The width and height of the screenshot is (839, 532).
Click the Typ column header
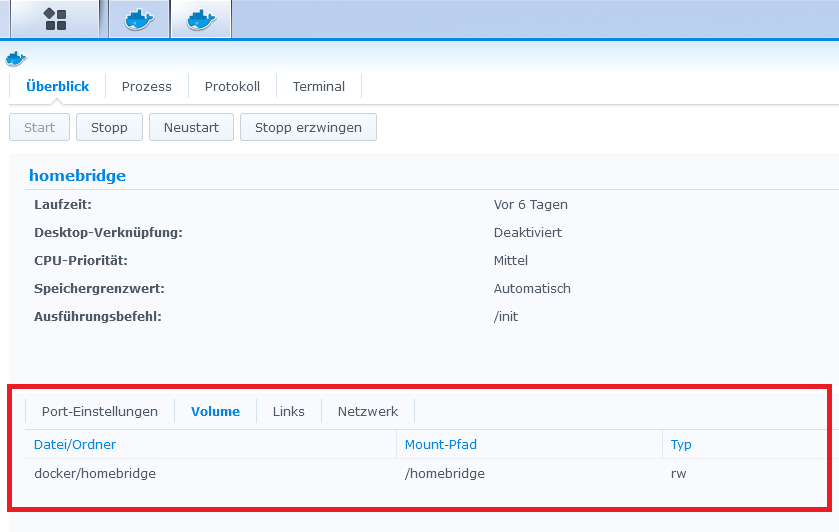click(x=681, y=444)
